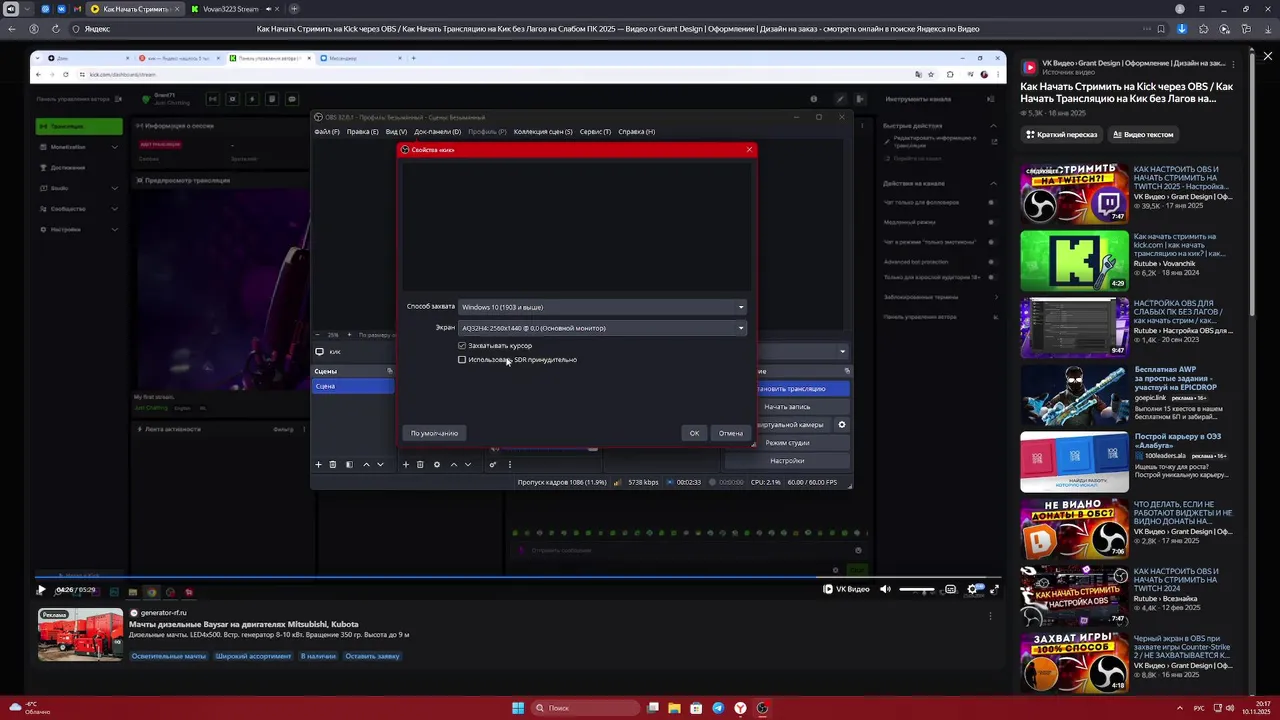1280x720 pixels.
Task: Open OBS Studio from the taskbar
Action: pos(762,708)
